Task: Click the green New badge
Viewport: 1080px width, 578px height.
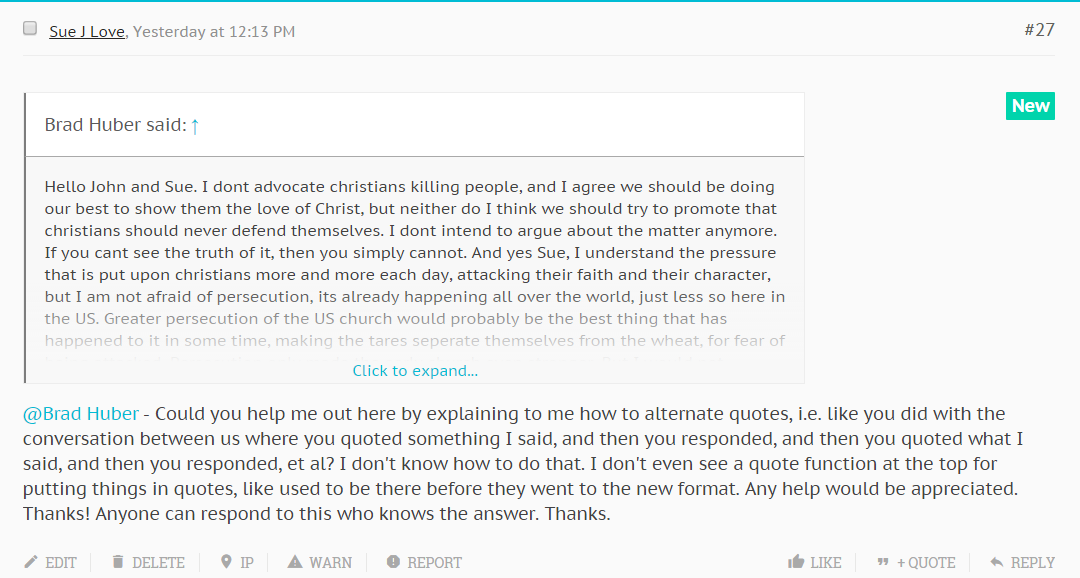Action: 1030,106
